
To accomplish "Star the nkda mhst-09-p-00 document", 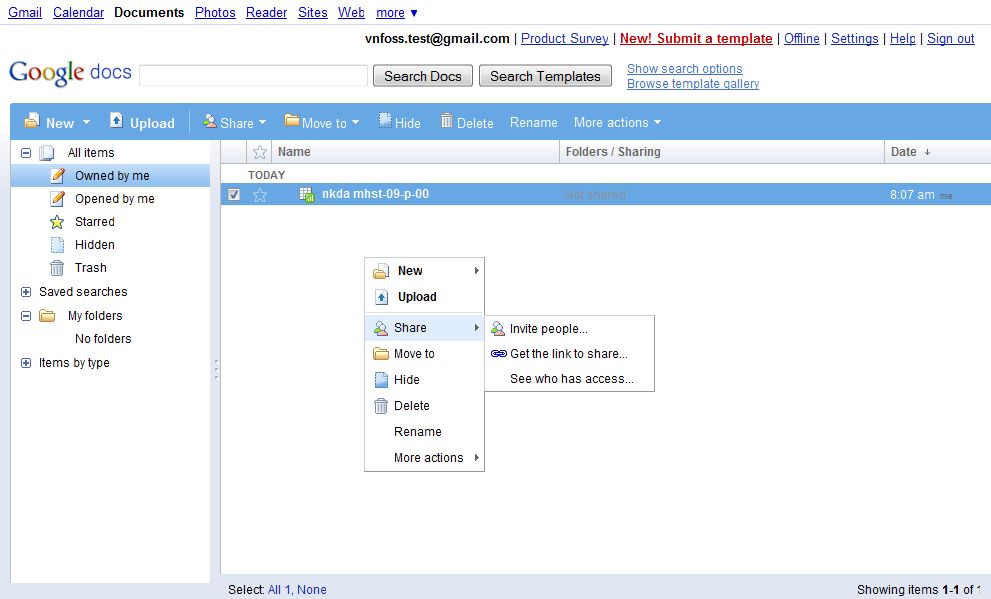I will [260, 195].
